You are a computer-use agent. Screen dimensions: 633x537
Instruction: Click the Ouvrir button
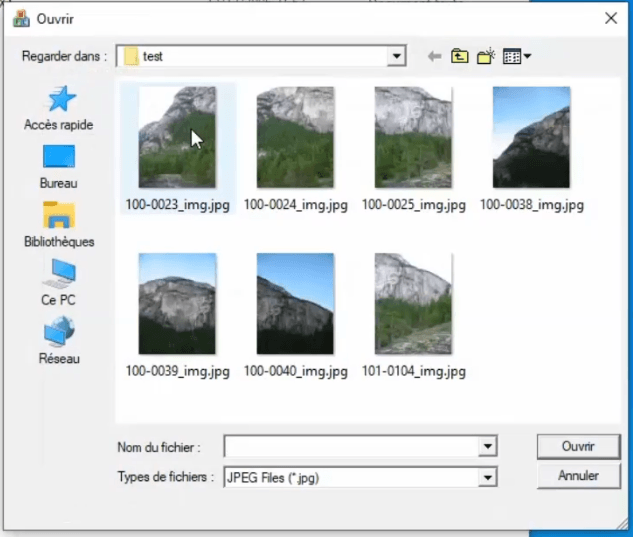pyautogui.click(x=578, y=447)
